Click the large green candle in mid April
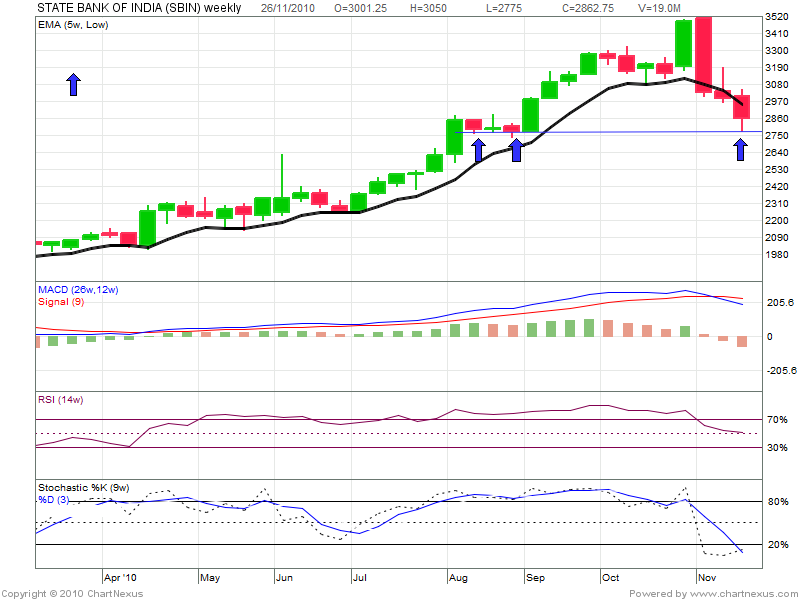 click(x=147, y=227)
